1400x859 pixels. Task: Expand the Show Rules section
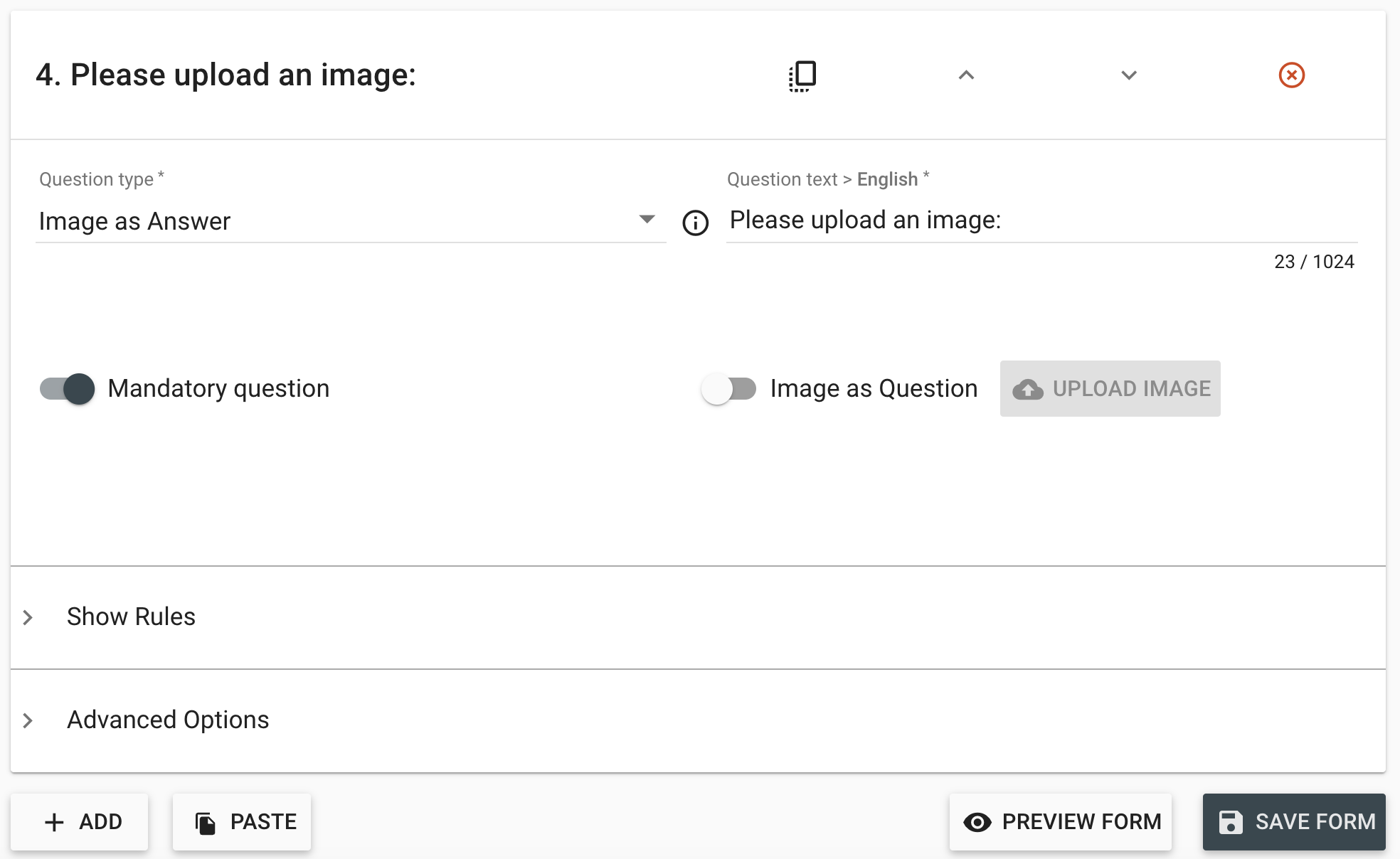point(131,617)
